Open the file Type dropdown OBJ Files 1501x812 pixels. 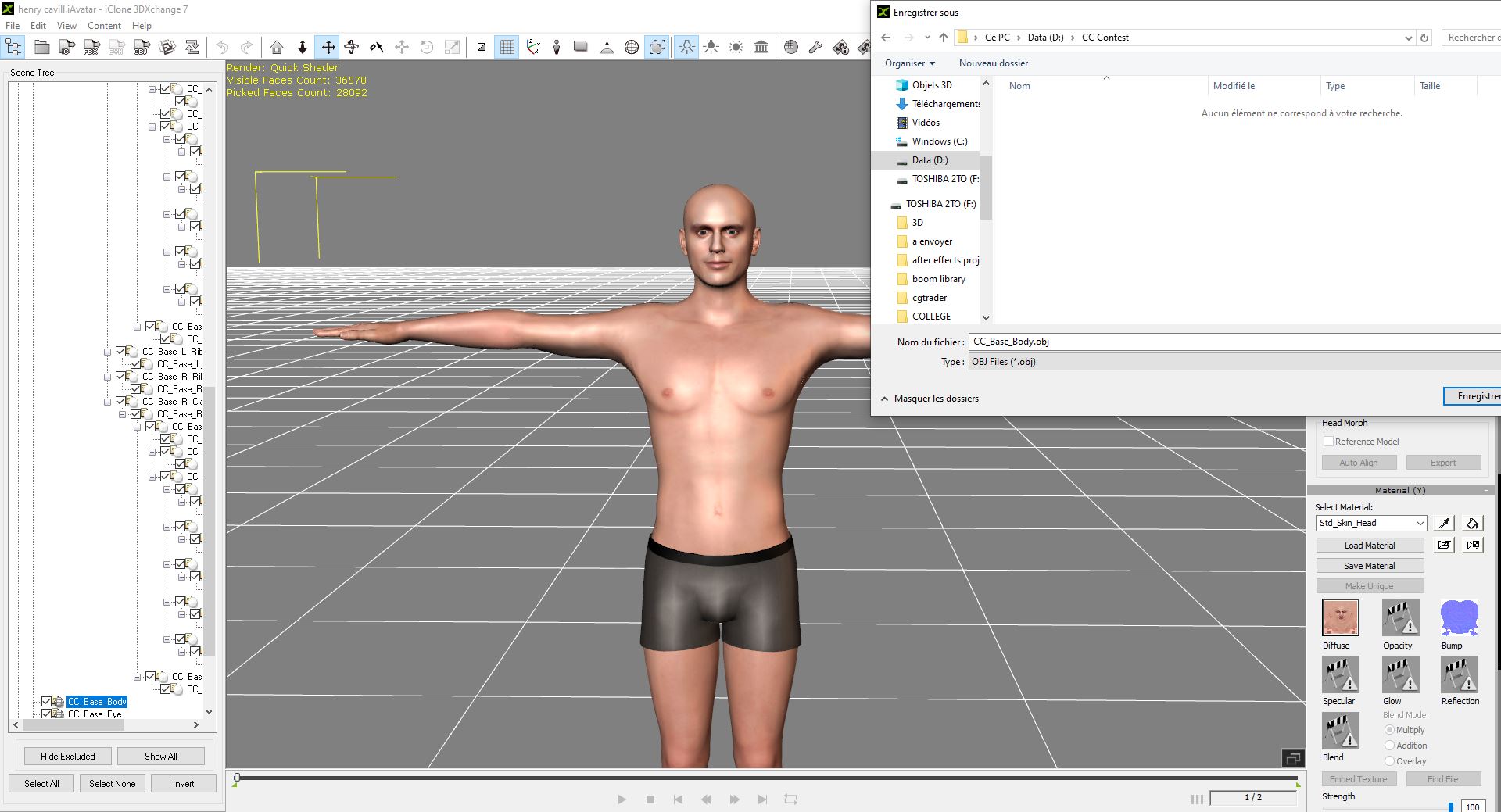pyautogui.click(x=1234, y=362)
